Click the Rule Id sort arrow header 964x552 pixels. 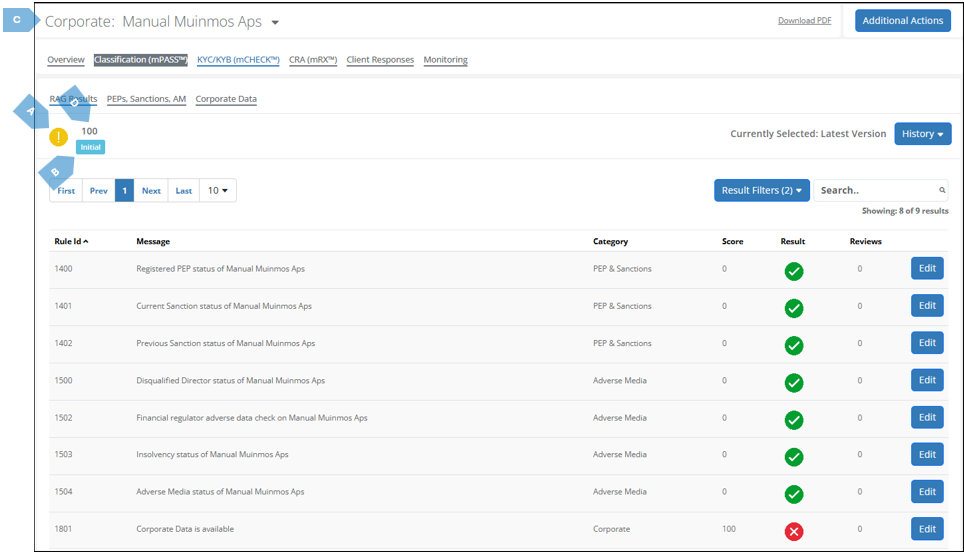click(71, 241)
